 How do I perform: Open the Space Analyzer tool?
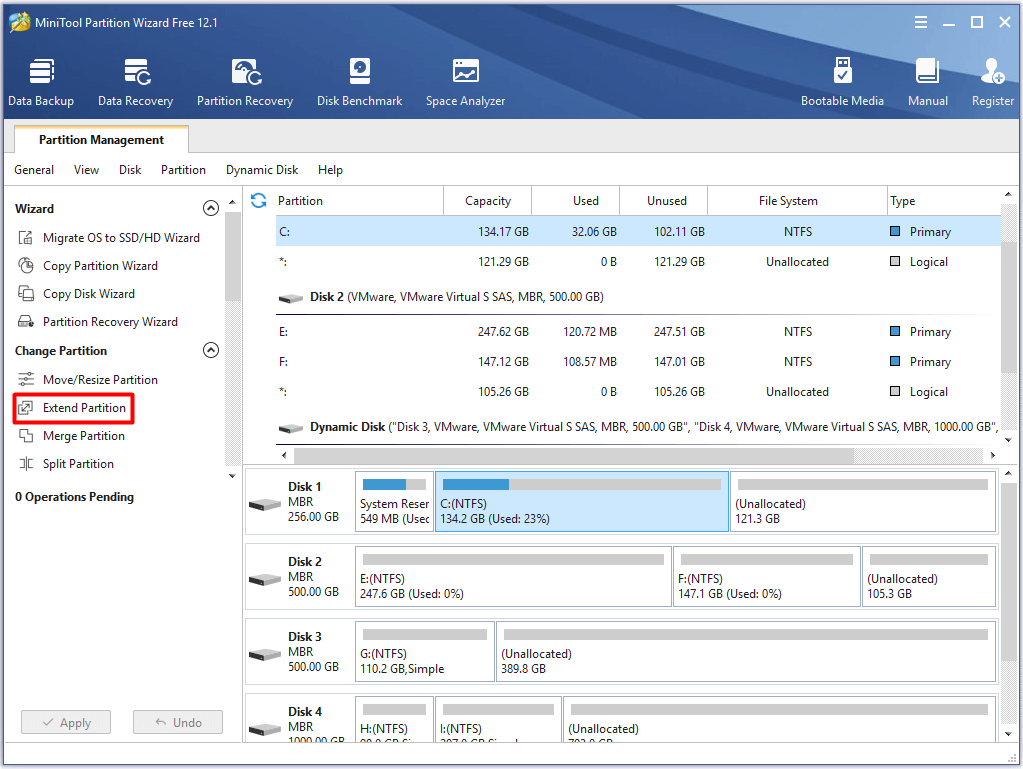click(x=465, y=83)
